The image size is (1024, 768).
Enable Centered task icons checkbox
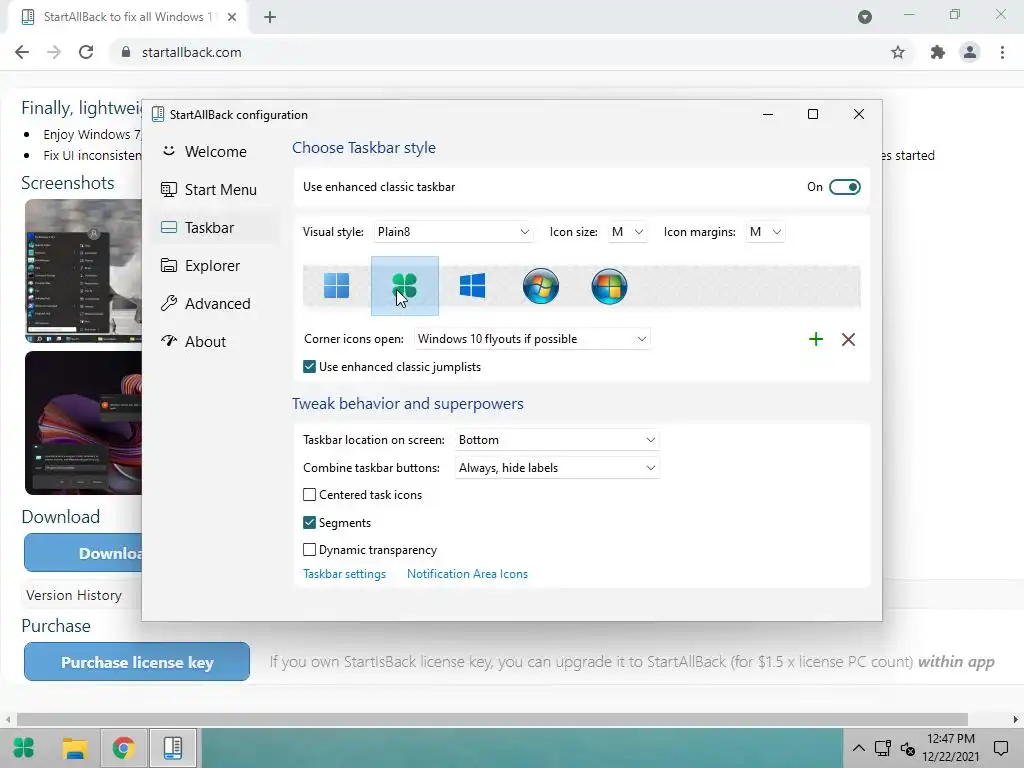[x=310, y=495]
